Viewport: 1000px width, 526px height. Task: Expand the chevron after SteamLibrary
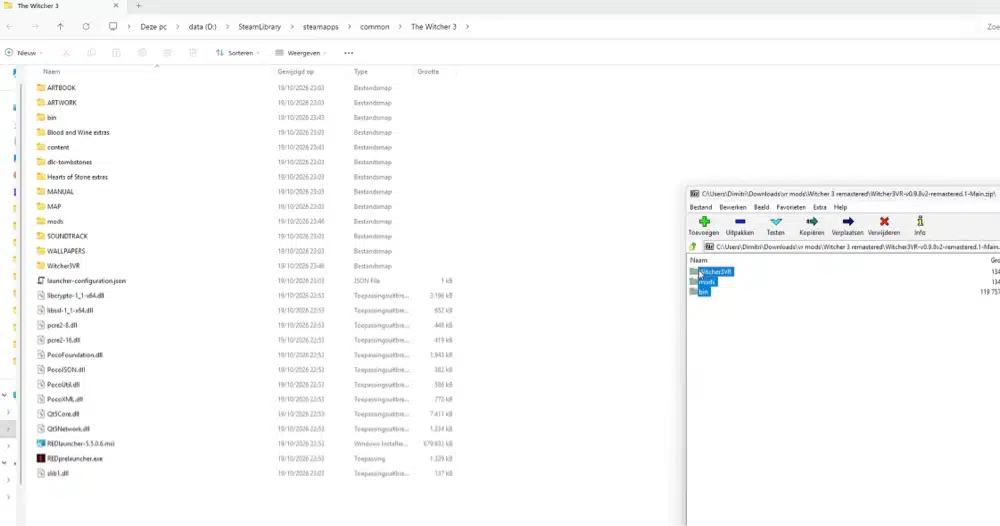pos(292,27)
